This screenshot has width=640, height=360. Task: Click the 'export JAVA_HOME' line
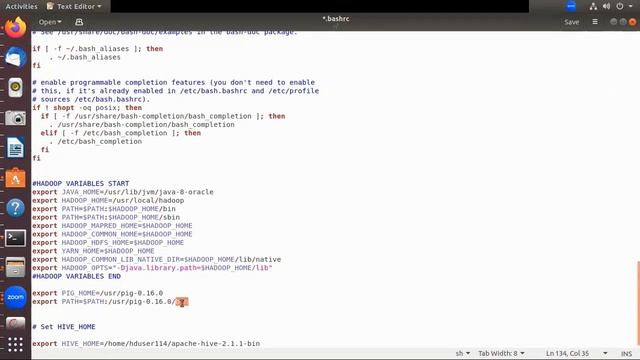123,192
